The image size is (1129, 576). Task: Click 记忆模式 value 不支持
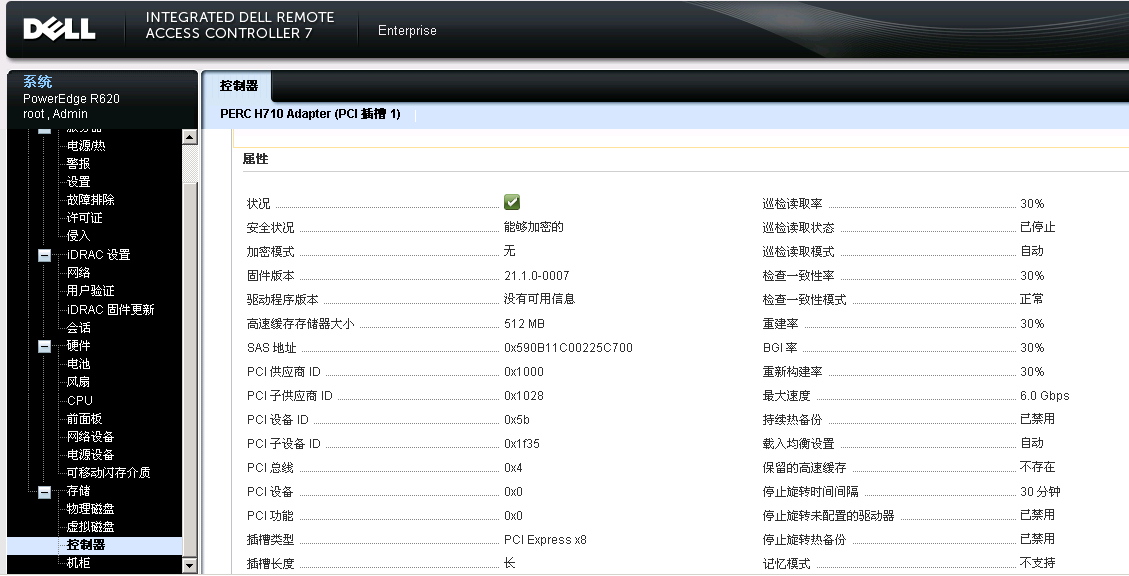(1038, 563)
